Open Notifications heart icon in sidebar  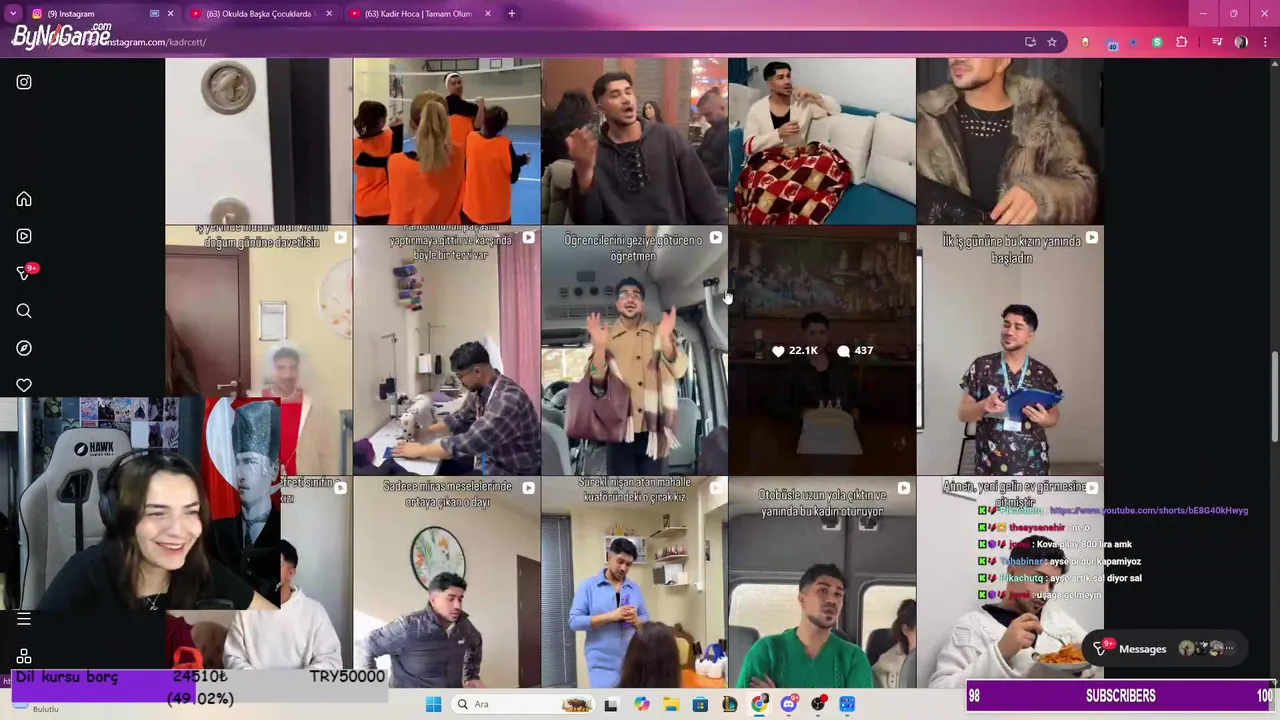pyautogui.click(x=24, y=385)
